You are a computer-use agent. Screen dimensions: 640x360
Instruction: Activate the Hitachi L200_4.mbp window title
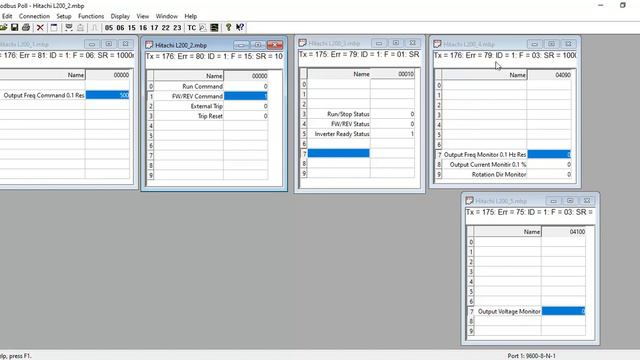pos(469,44)
